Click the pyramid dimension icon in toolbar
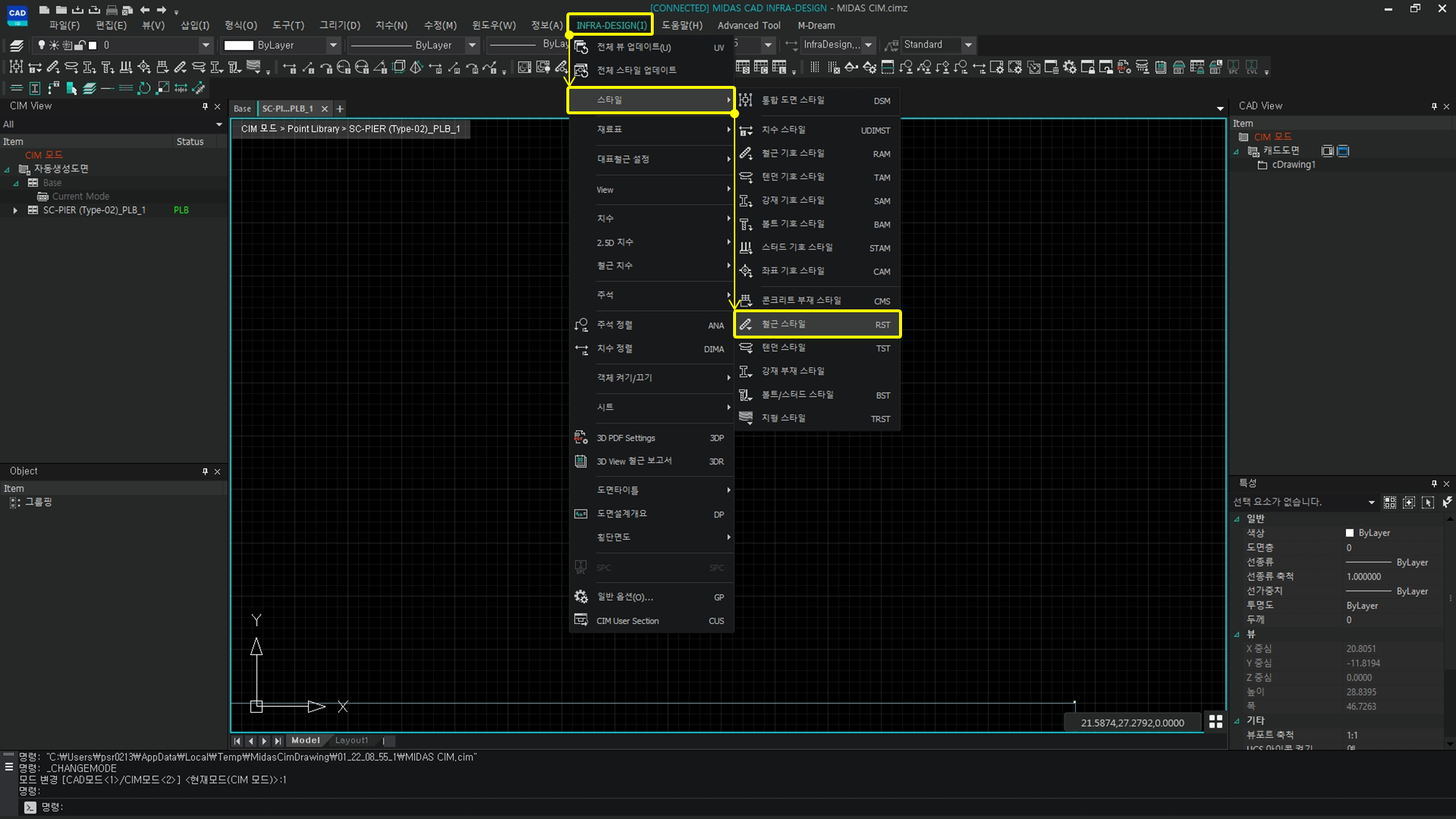Image resolution: width=1456 pixels, height=819 pixels. [416, 67]
